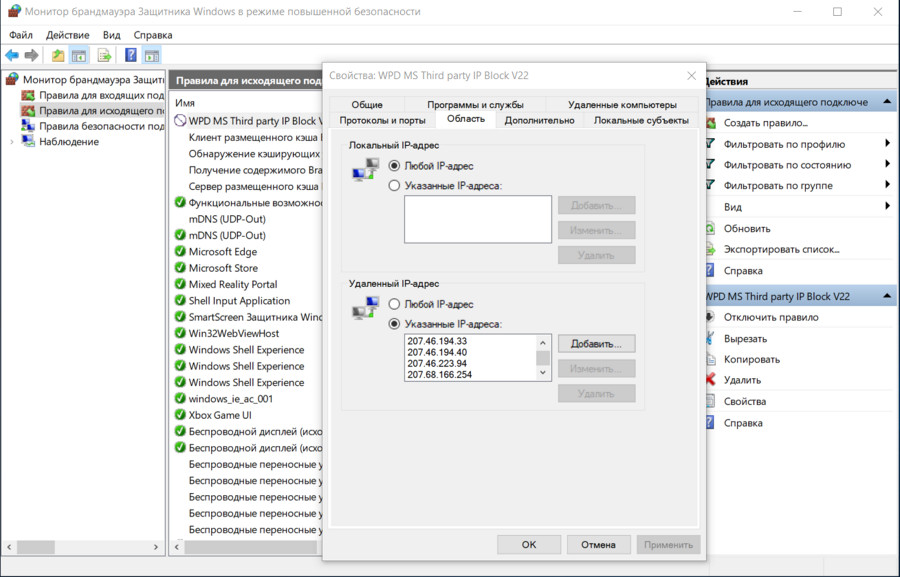Collapse the WPD MS Third party actions section
Viewport: 900px width, 577px height.
[x=887, y=296]
